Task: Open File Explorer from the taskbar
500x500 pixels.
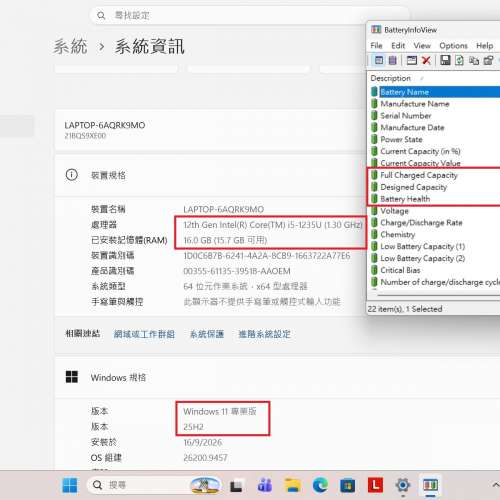Action: point(293,485)
